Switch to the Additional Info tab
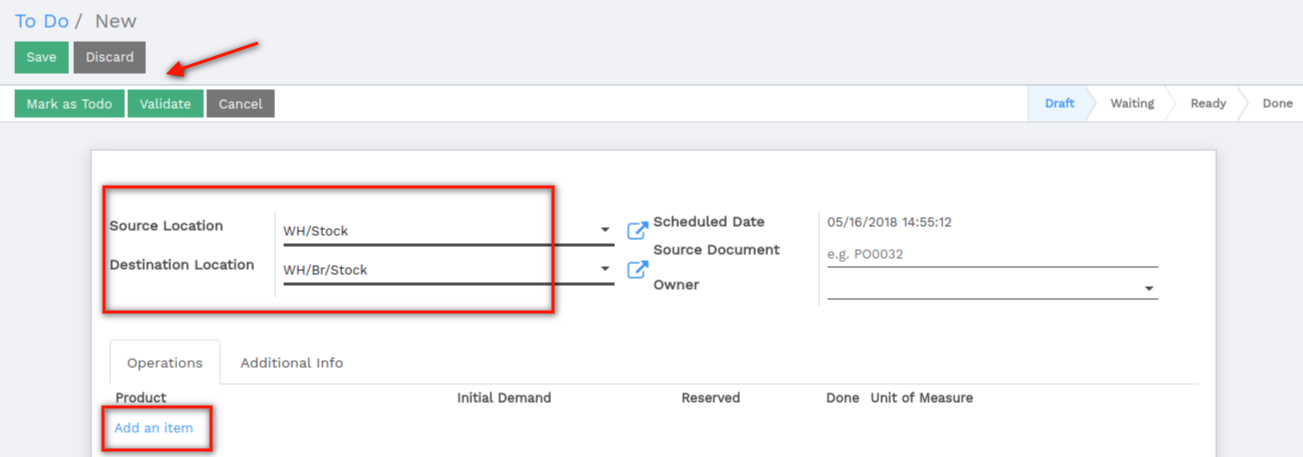The image size is (1303, 457). 292,363
